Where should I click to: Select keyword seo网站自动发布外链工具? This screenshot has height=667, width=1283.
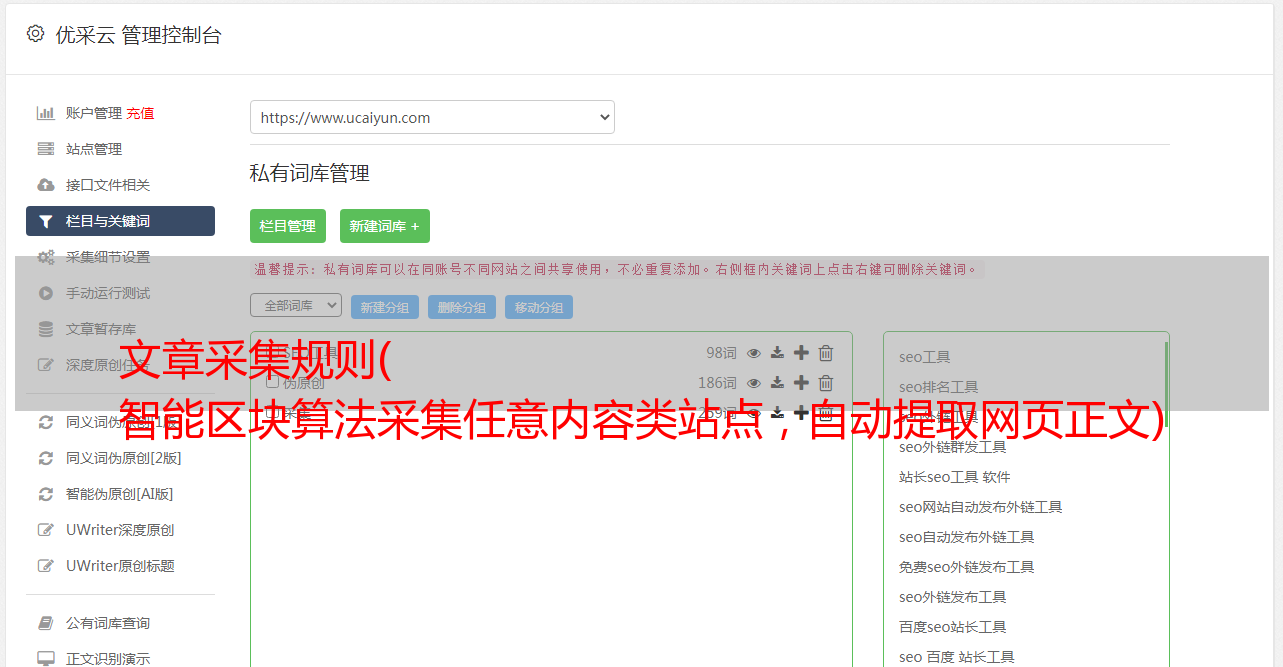[x=981, y=507]
